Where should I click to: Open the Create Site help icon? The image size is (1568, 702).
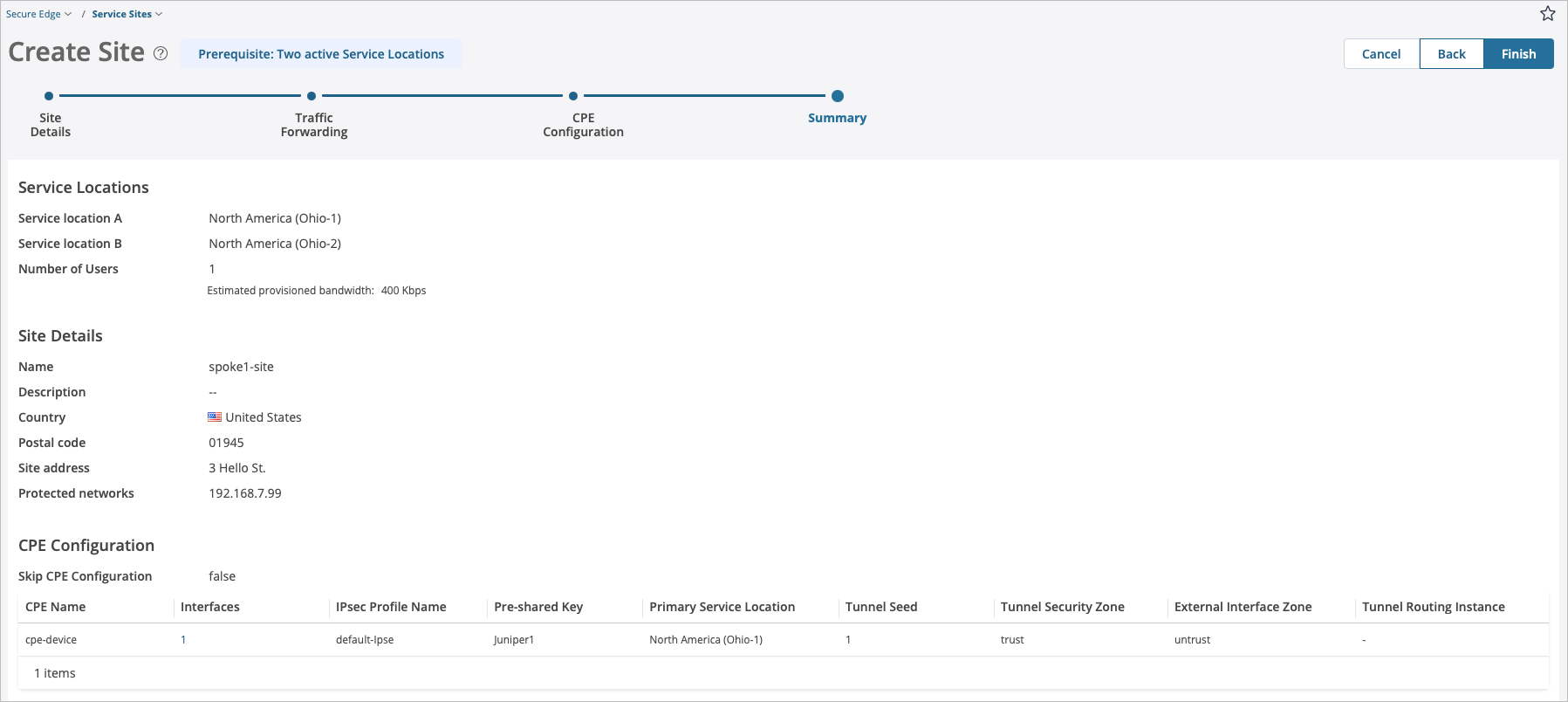coord(161,53)
